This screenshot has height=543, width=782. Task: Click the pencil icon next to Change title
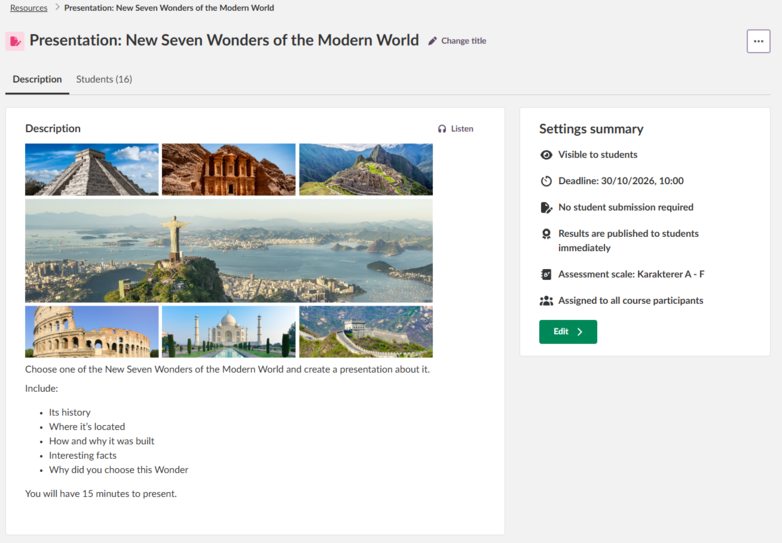click(432, 41)
